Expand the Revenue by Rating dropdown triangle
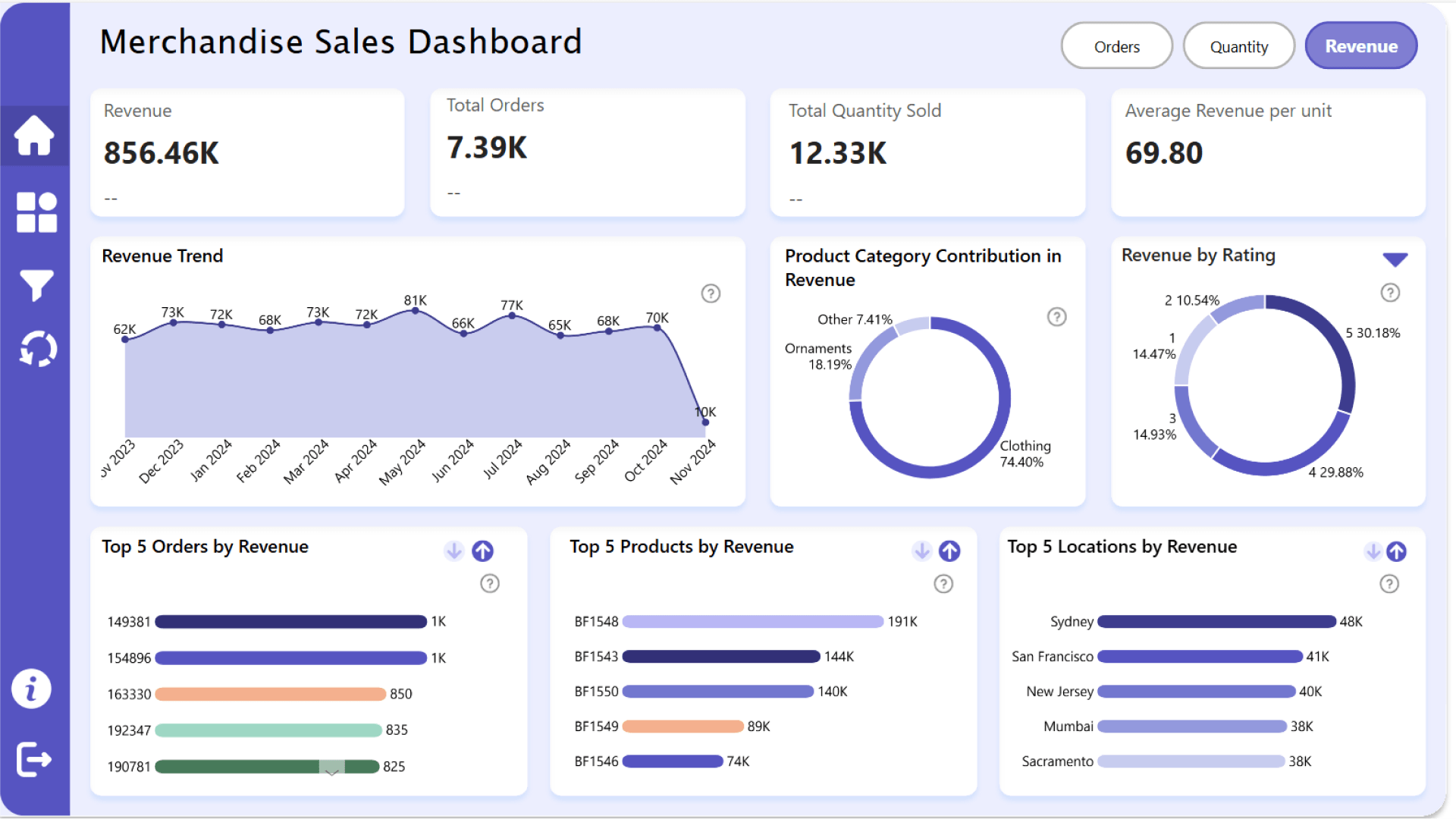This screenshot has height=819, width=1456. 1395,259
